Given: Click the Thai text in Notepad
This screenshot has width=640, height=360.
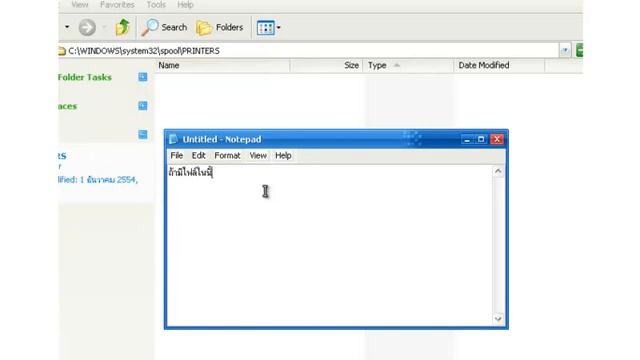Looking at the screenshot, I should (191, 173).
